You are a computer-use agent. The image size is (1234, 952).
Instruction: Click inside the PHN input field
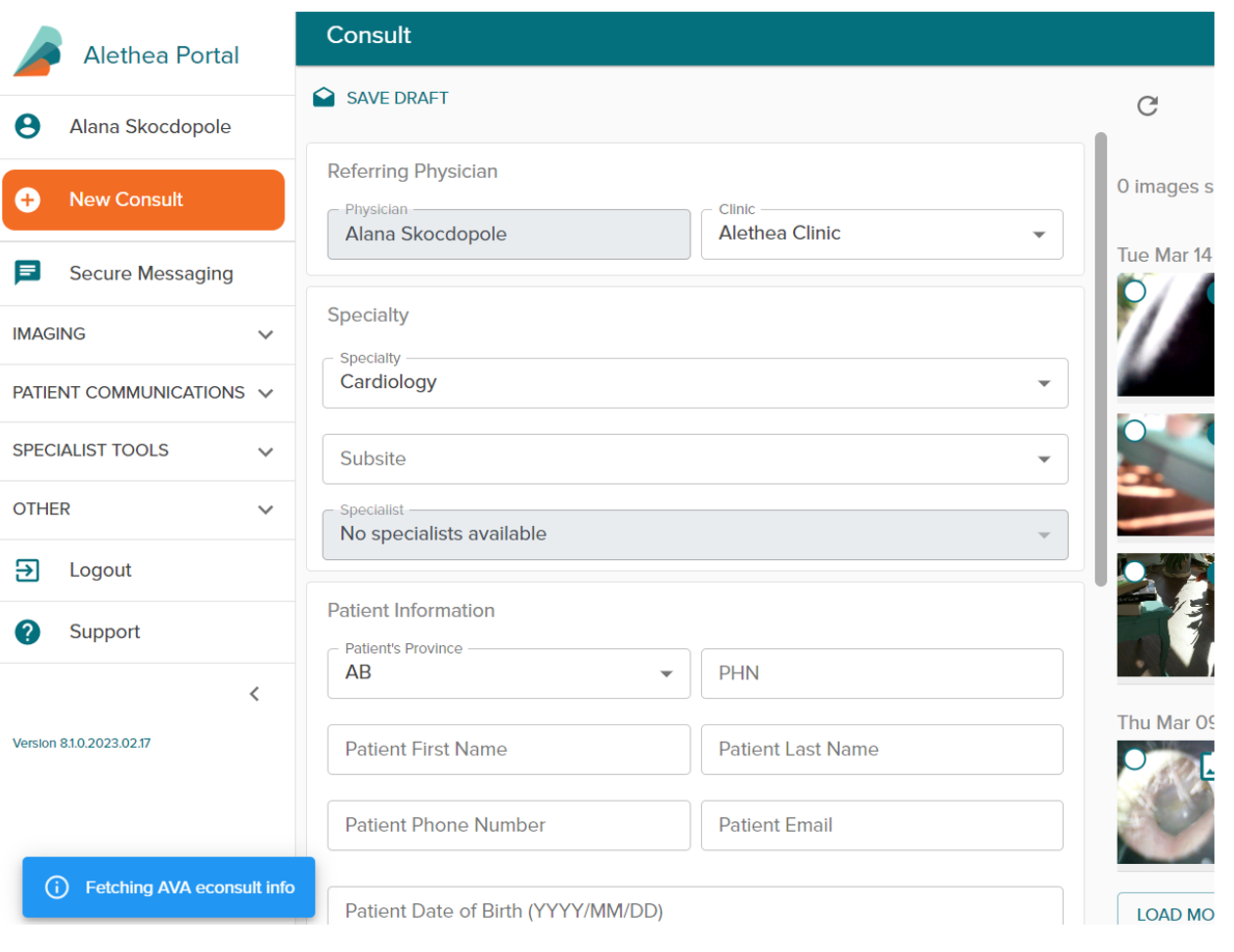coord(882,673)
